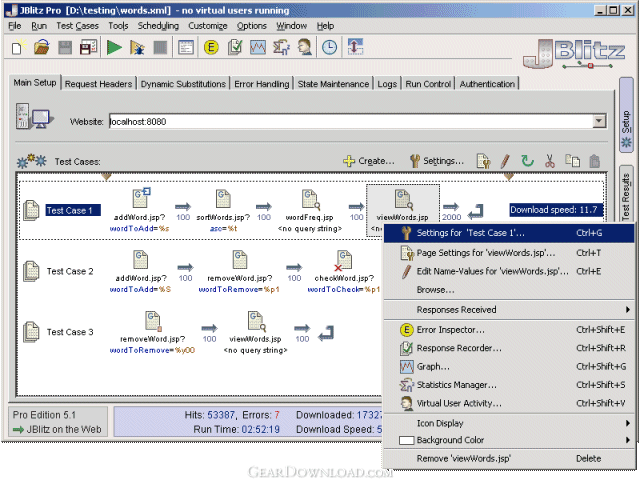Choose Page Settings for 'viewWords.jsp' entry
The width and height of the screenshot is (640, 480).
pos(509,253)
